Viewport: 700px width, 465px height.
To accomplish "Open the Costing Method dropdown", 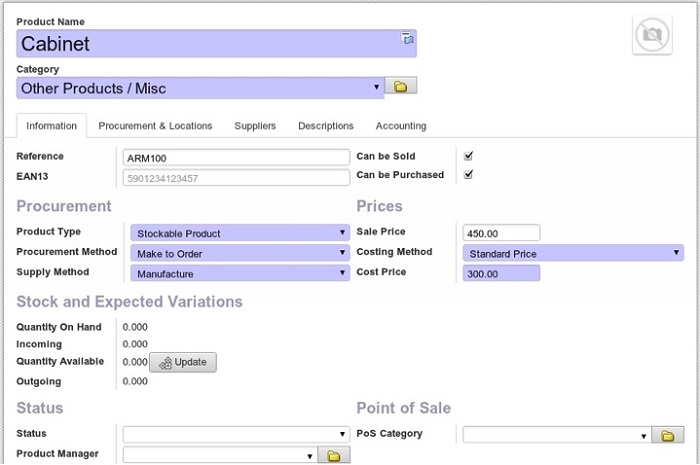I will (573, 253).
